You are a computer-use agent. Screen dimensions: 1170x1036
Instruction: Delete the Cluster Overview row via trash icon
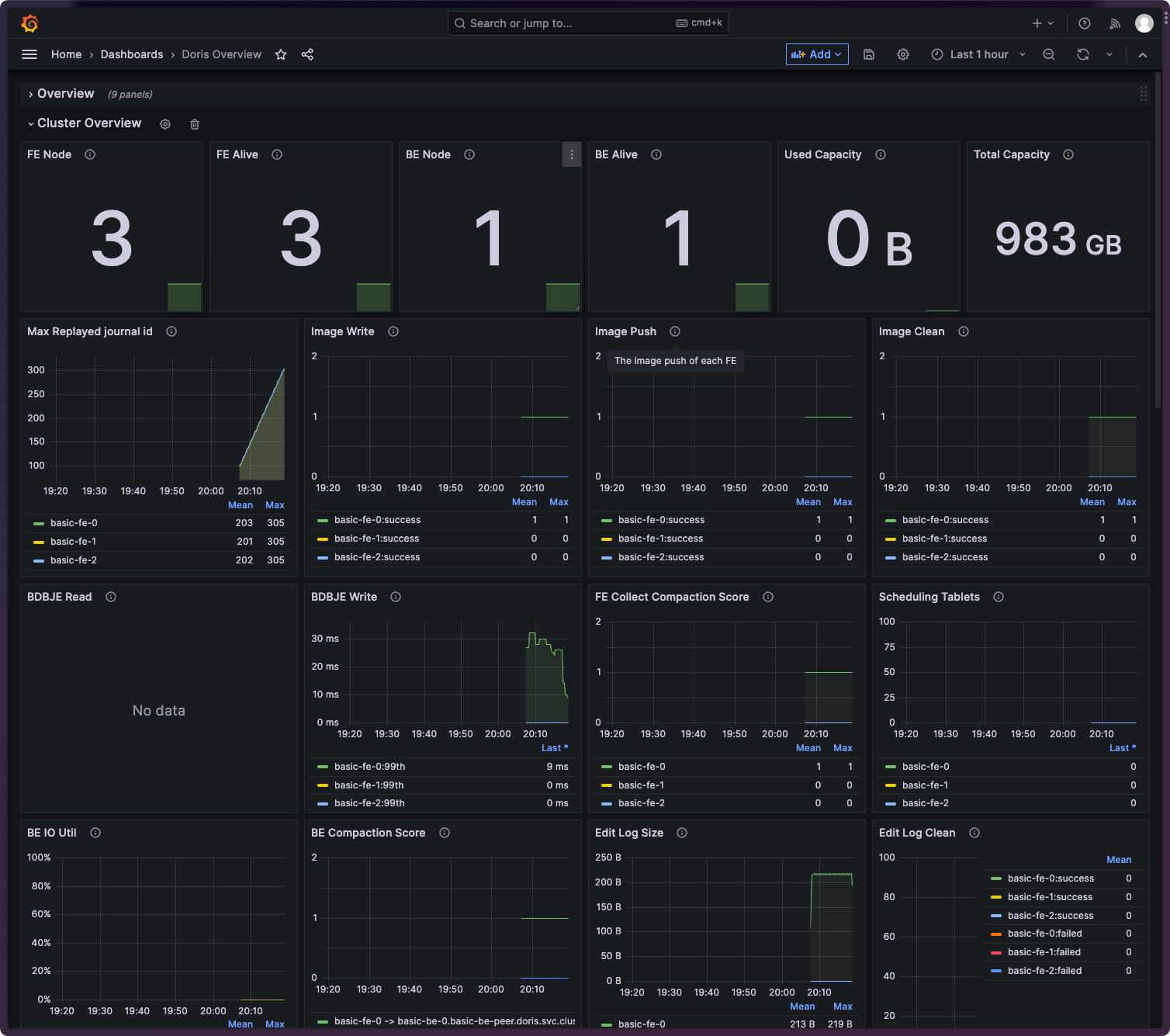click(194, 124)
